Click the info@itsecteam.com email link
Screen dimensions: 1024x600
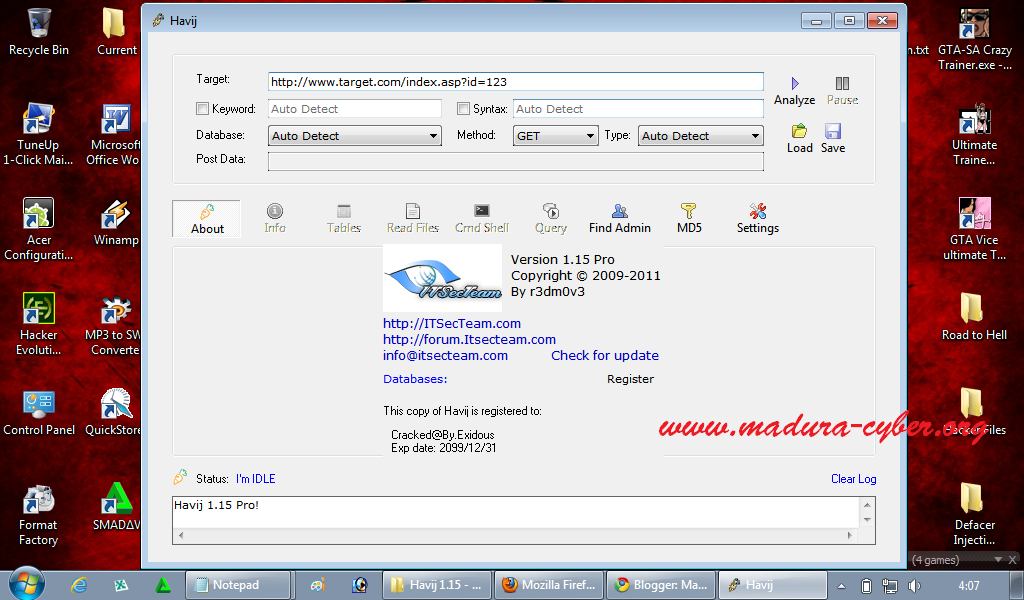[445, 355]
